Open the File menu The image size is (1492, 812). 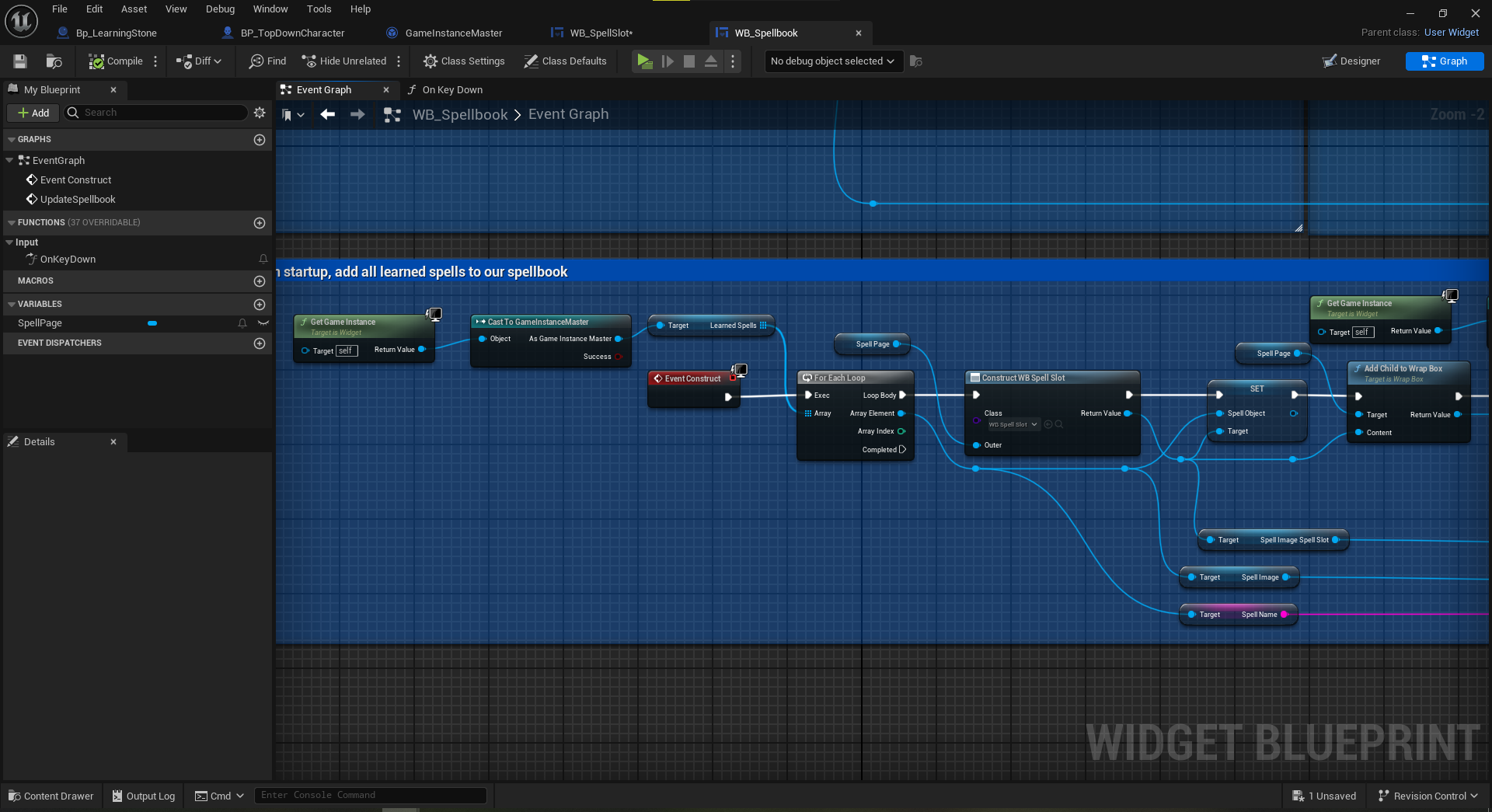[60, 9]
